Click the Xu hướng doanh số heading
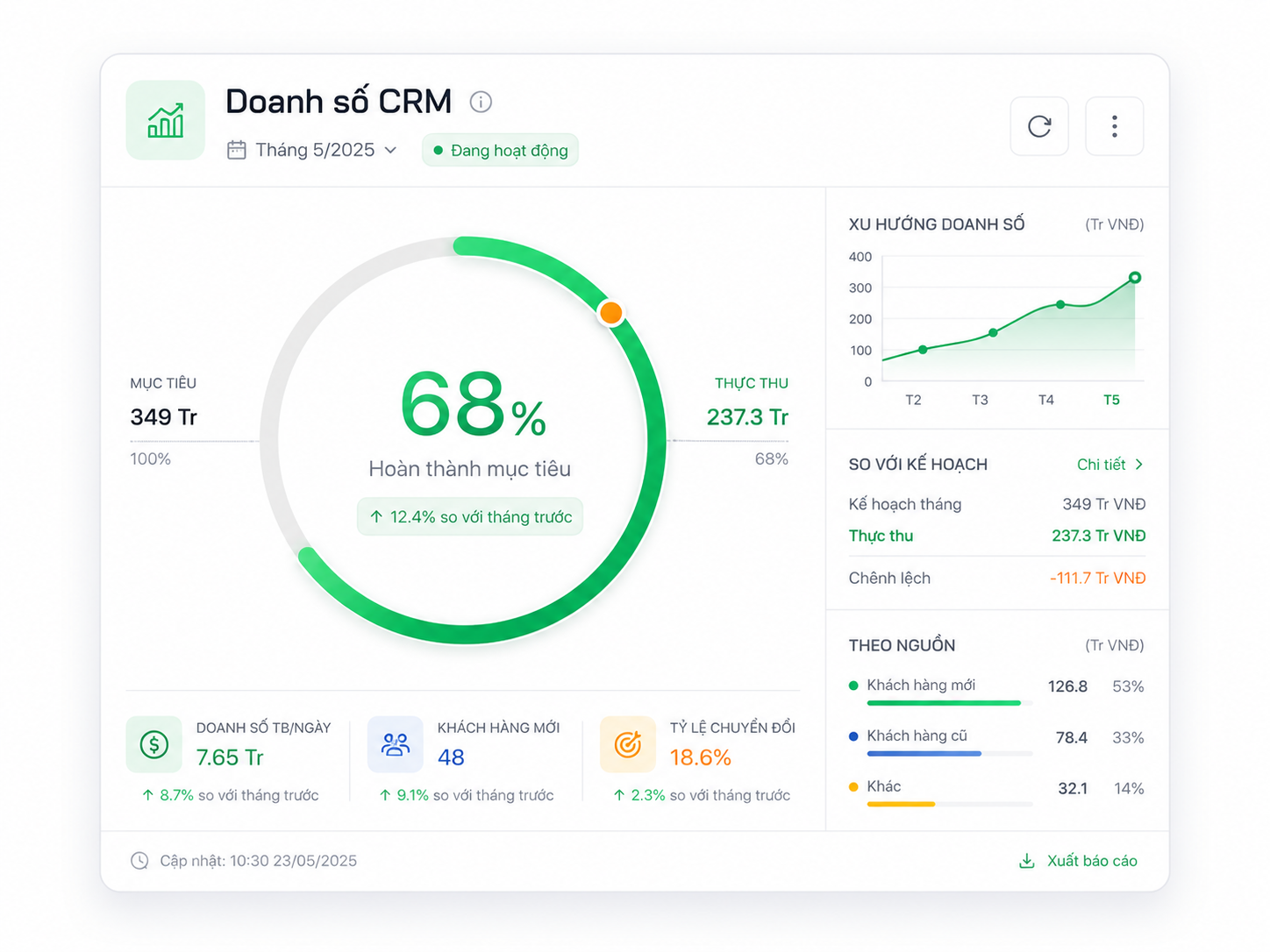The width and height of the screenshot is (1270, 952). pyautogui.click(x=937, y=224)
